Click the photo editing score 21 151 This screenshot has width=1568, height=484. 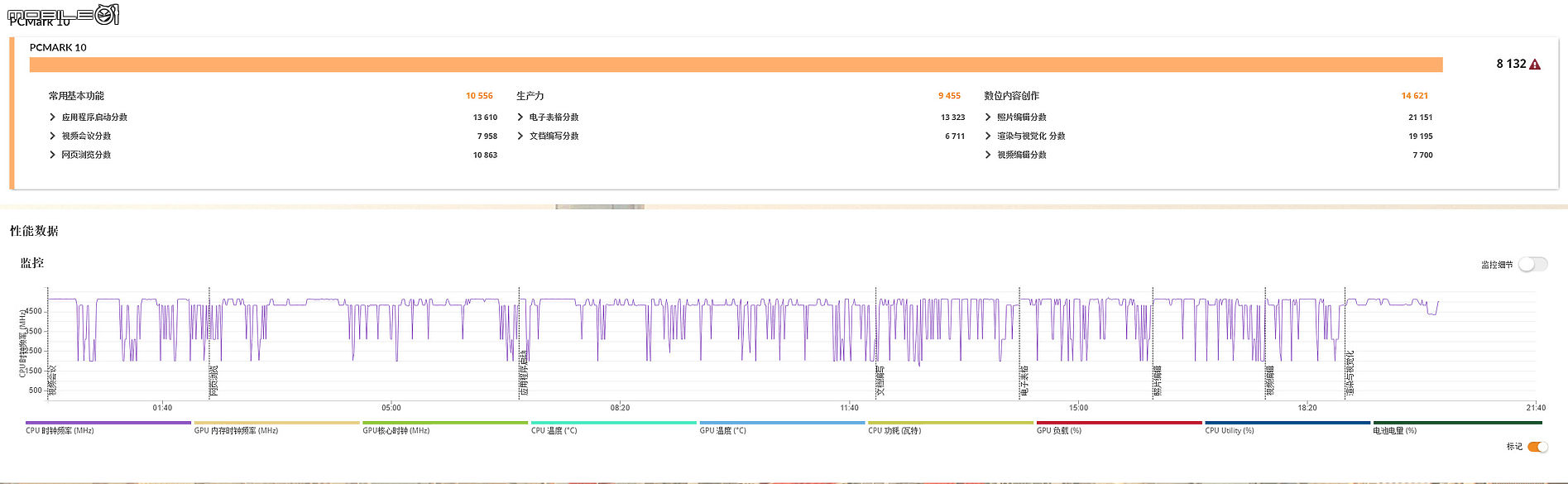[x=1421, y=117]
